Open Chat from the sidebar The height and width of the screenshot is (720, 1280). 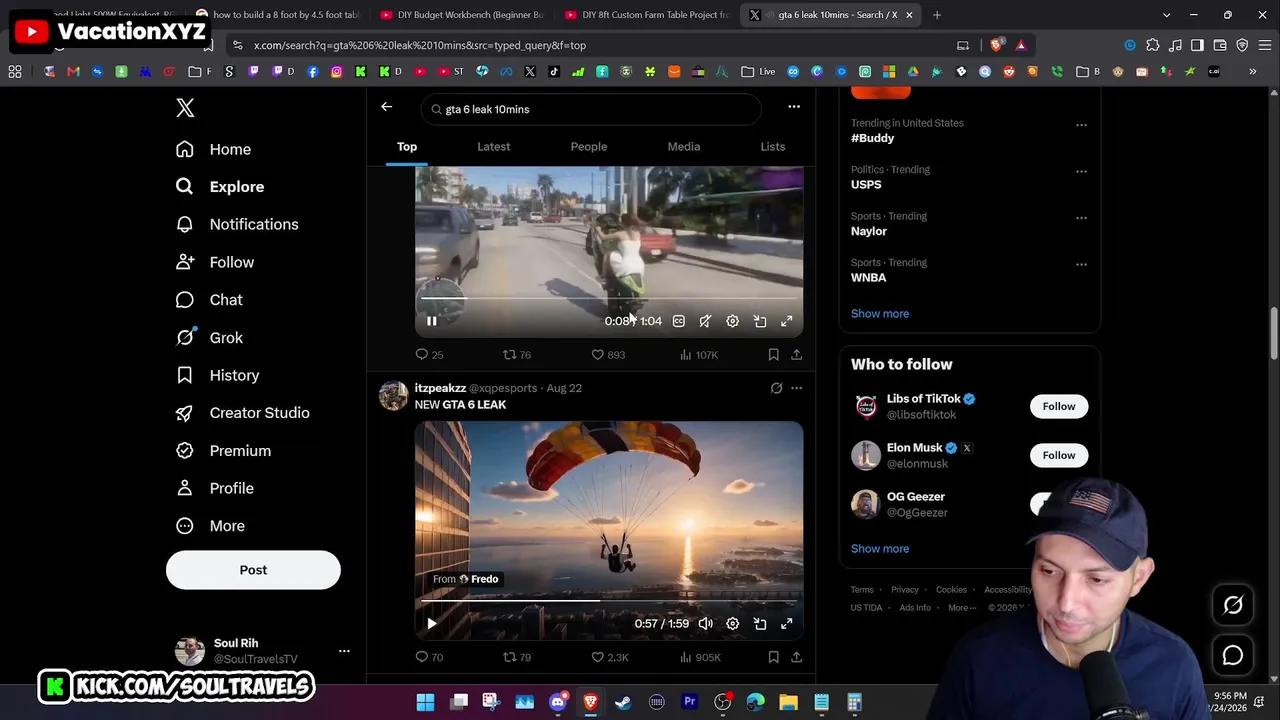tap(209, 300)
